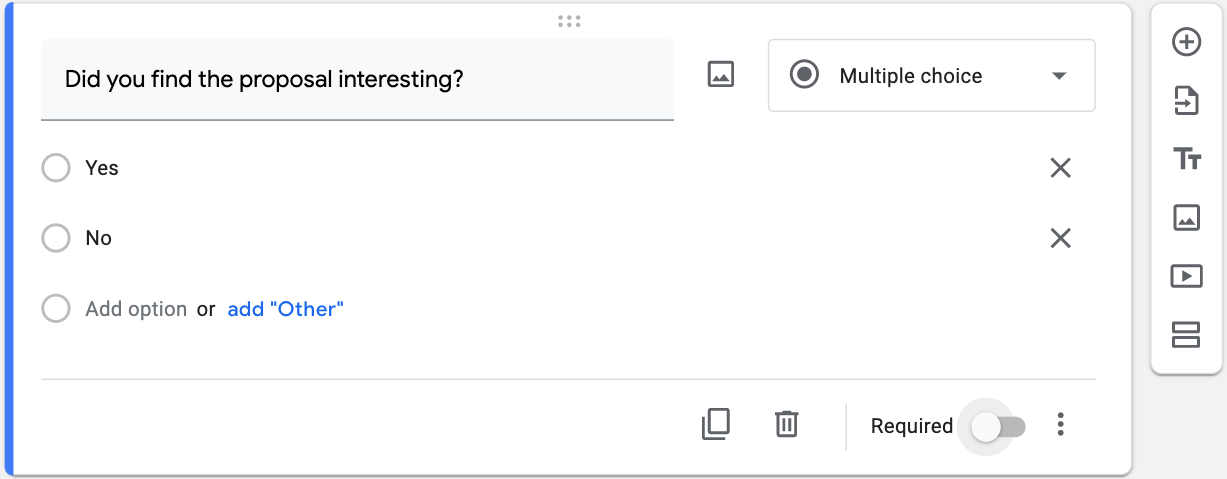
Task: Click the add image sidebar icon
Action: [1186, 217]
